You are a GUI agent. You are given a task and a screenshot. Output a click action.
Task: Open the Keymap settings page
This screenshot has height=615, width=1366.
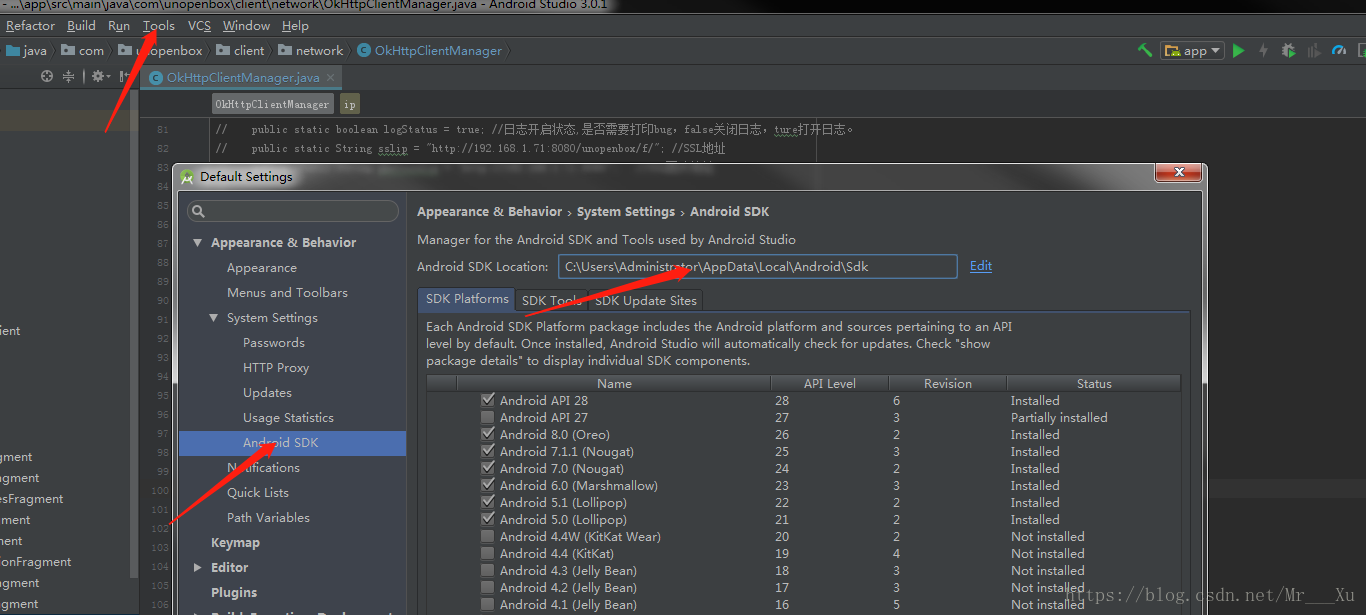(235, 543)
